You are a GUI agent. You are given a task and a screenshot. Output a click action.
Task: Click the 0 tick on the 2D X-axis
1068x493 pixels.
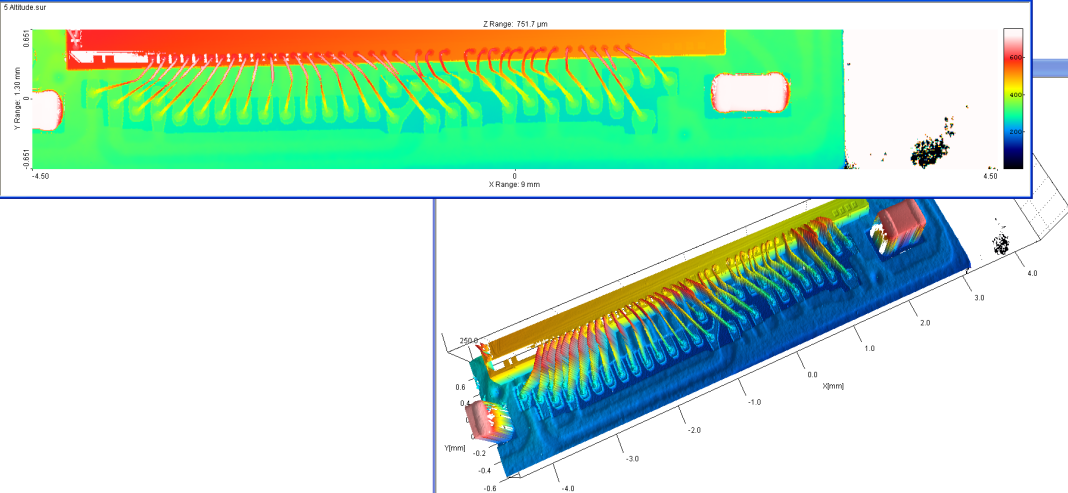515,175
